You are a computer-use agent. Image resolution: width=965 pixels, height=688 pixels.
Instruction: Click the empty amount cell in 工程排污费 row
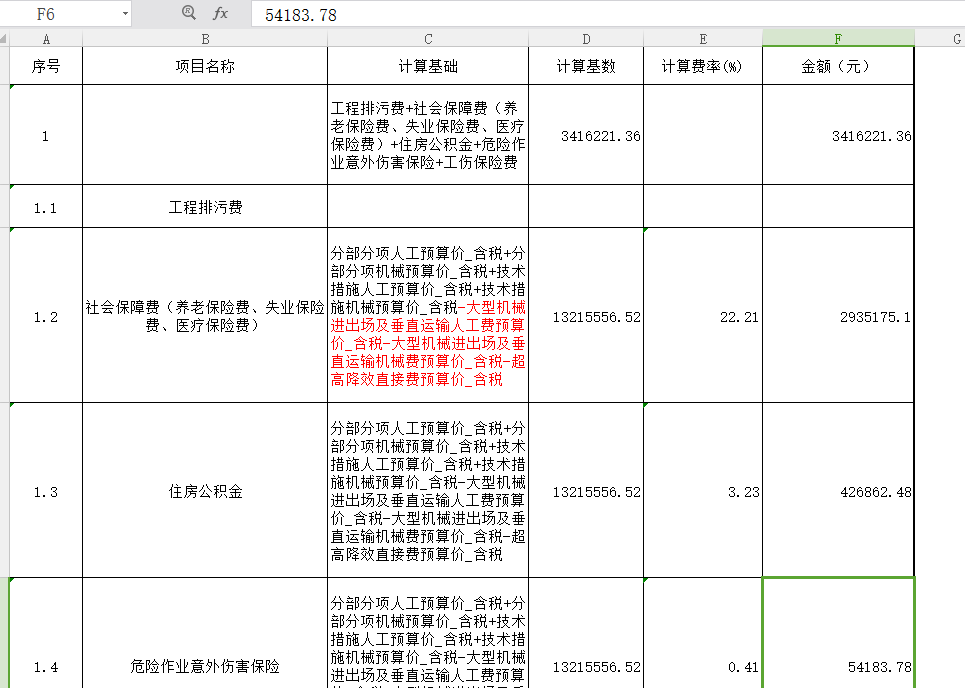pos(838,207)
